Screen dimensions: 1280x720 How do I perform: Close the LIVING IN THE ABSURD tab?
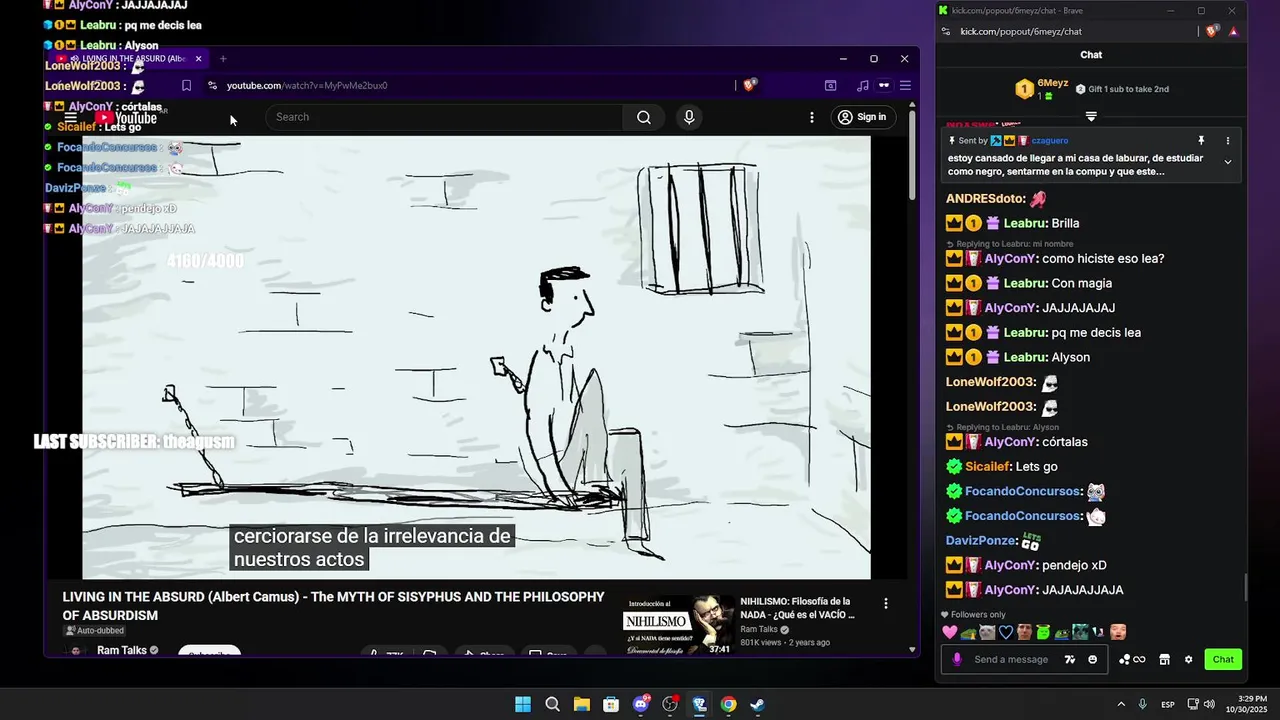coord(198,59)
